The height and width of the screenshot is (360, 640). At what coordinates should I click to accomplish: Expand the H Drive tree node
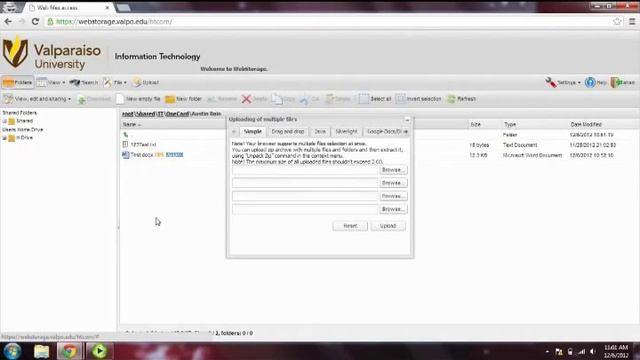pos(4,138)
